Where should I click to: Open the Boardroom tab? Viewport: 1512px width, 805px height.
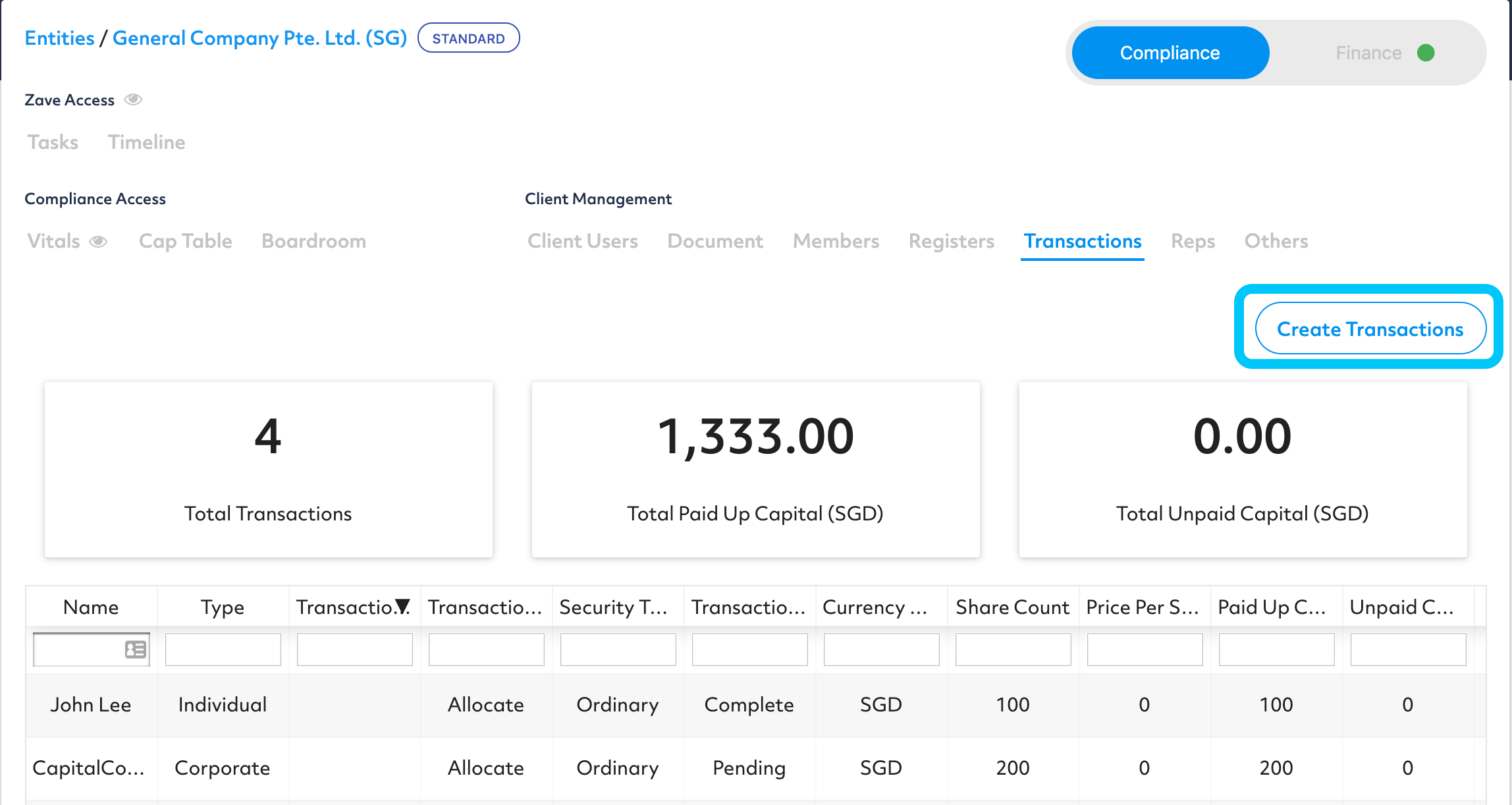(x=313, y=241)
